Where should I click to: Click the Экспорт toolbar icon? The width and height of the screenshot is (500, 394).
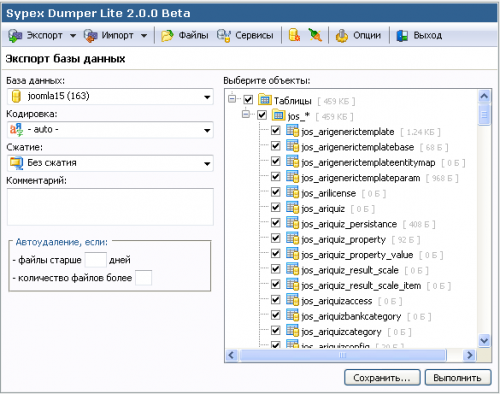15,35
